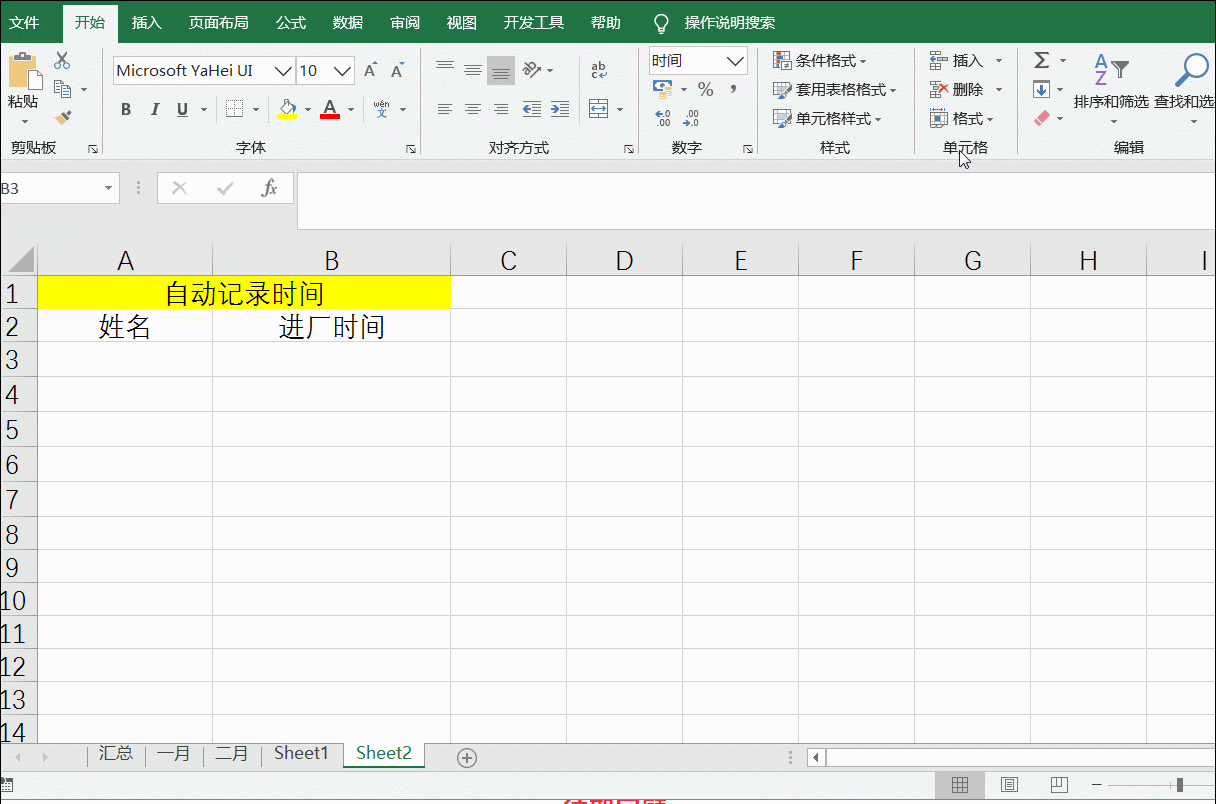This screenshot has width=1216, height=804.
Task: Click the text orientation icon
Action: pyautogui.click(x=532, y=70)
